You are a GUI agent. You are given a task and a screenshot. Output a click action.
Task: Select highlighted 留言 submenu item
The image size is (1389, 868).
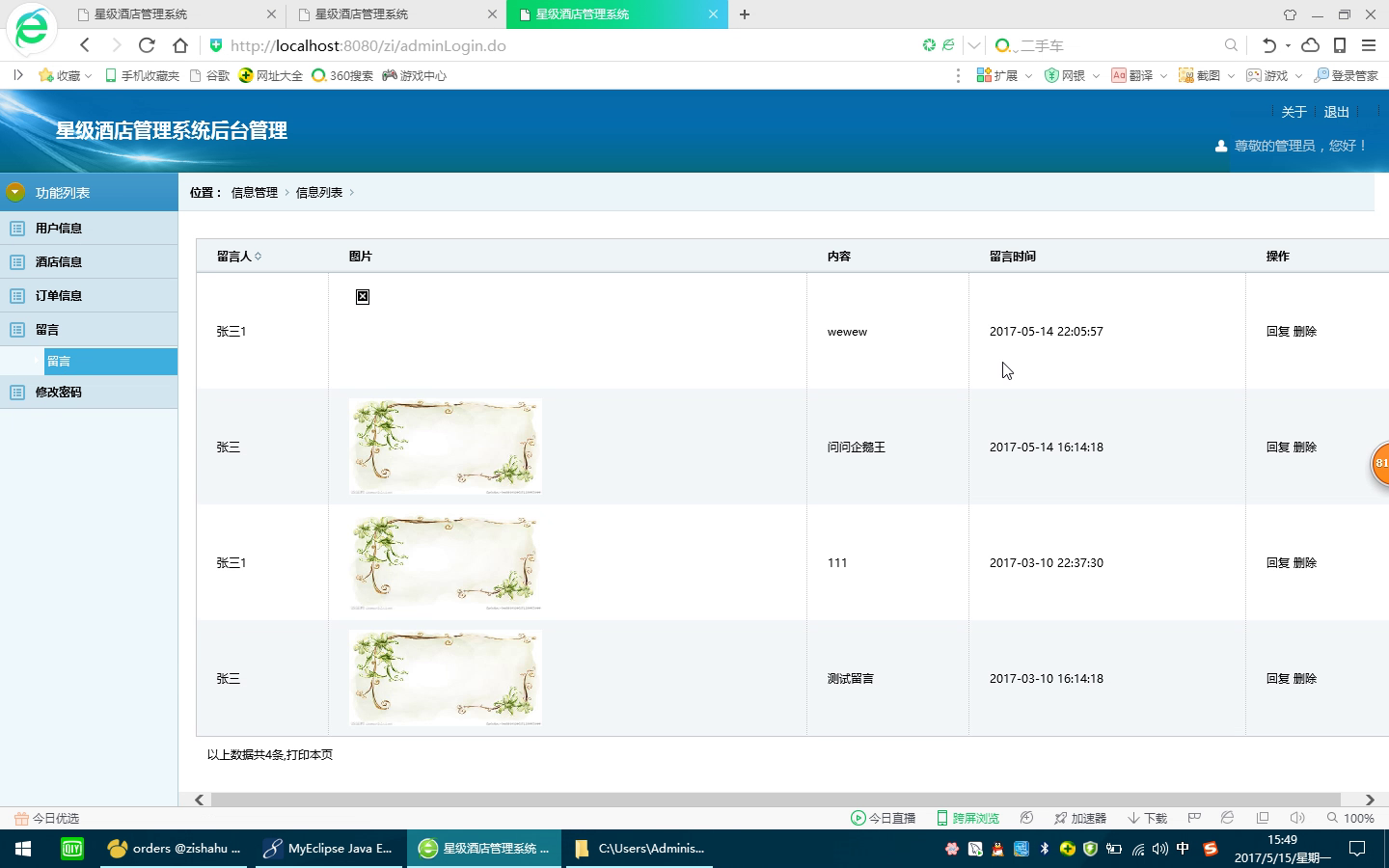(x=111, y=362)
